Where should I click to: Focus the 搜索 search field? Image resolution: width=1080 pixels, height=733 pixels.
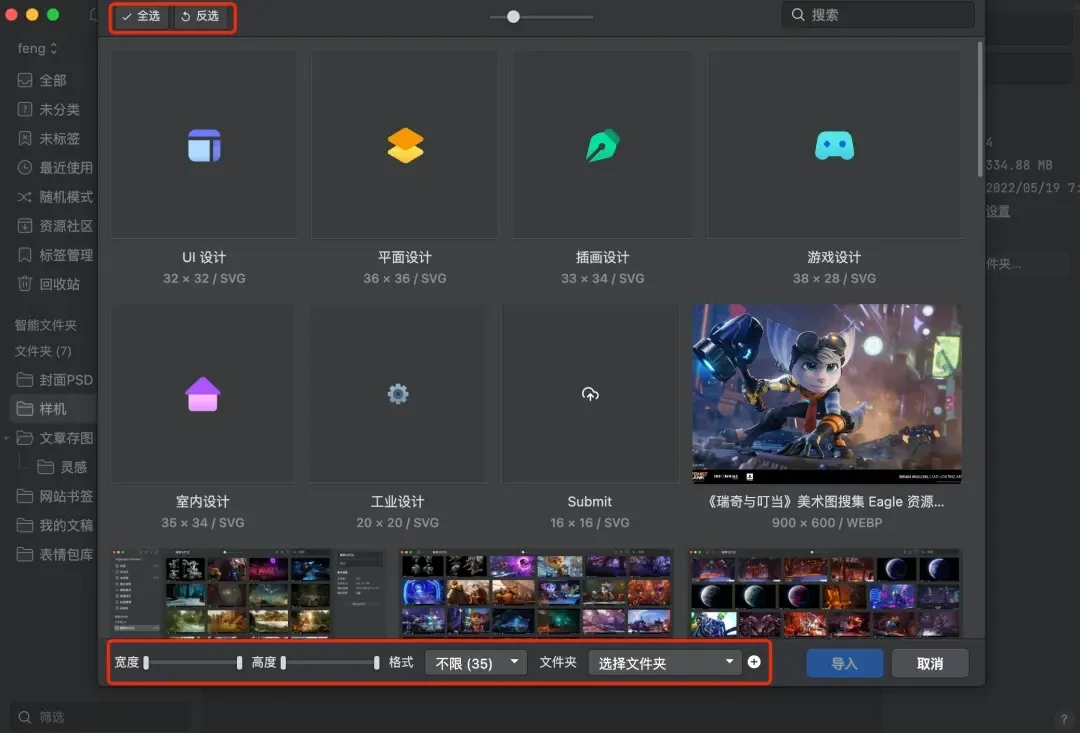point(878,14)
